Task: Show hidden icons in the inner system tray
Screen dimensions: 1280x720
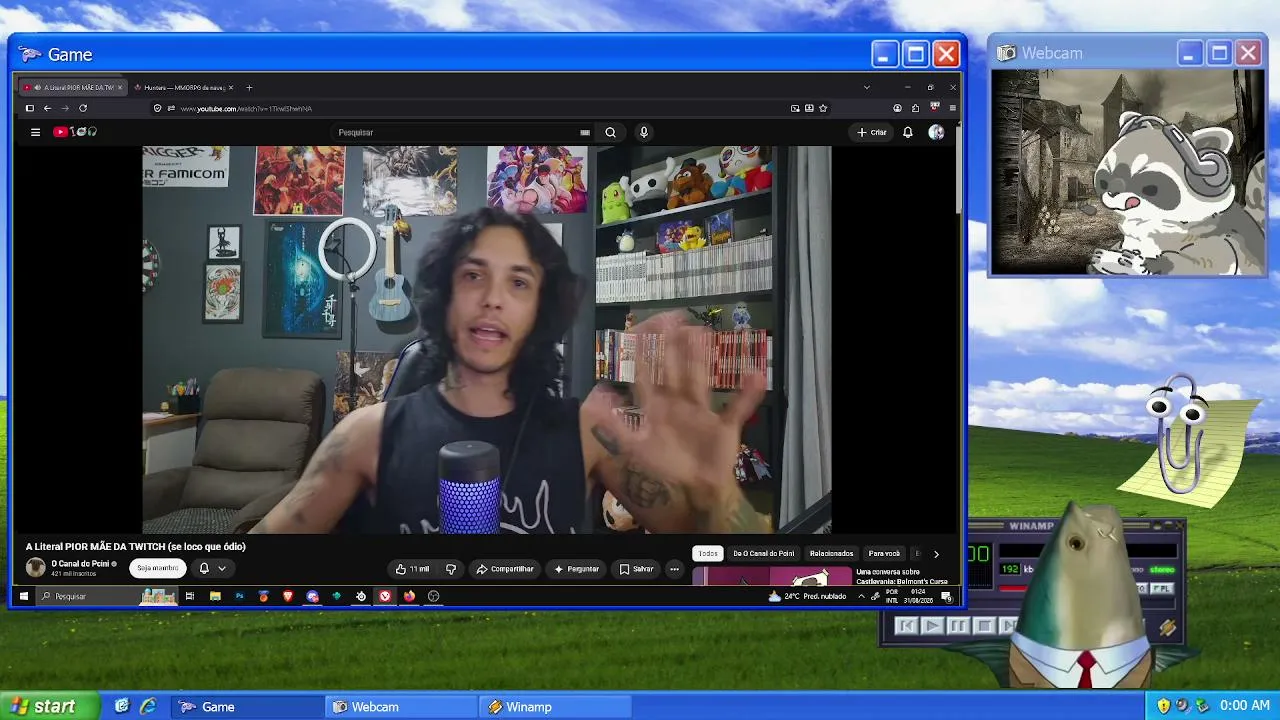Action: point(861,596)
